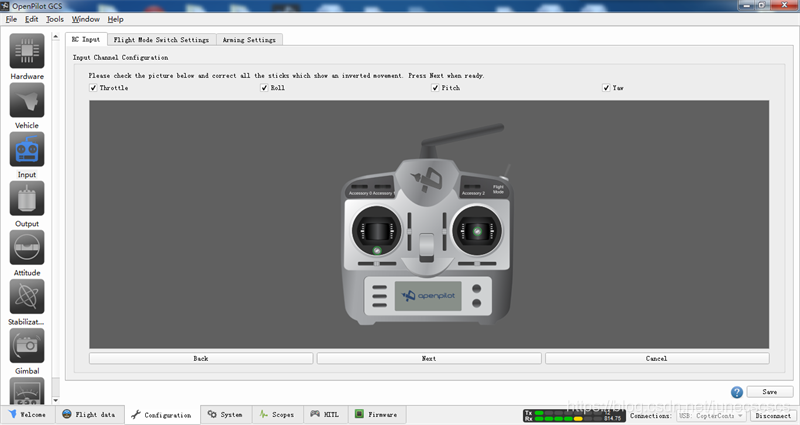
Task: Click the center slider on transmitter image
Action: pos(427,247)
